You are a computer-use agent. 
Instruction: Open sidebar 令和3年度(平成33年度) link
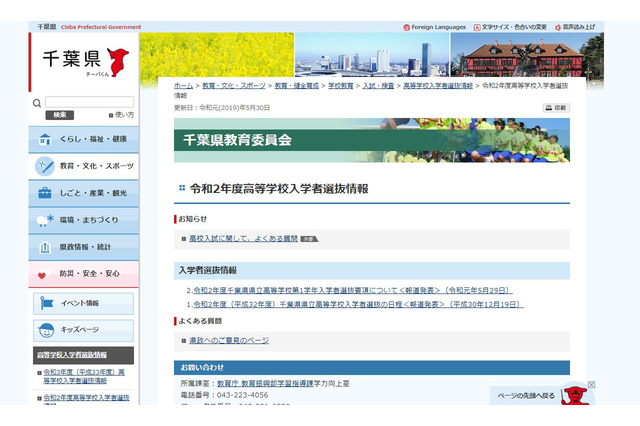click(x=84, y=376)
